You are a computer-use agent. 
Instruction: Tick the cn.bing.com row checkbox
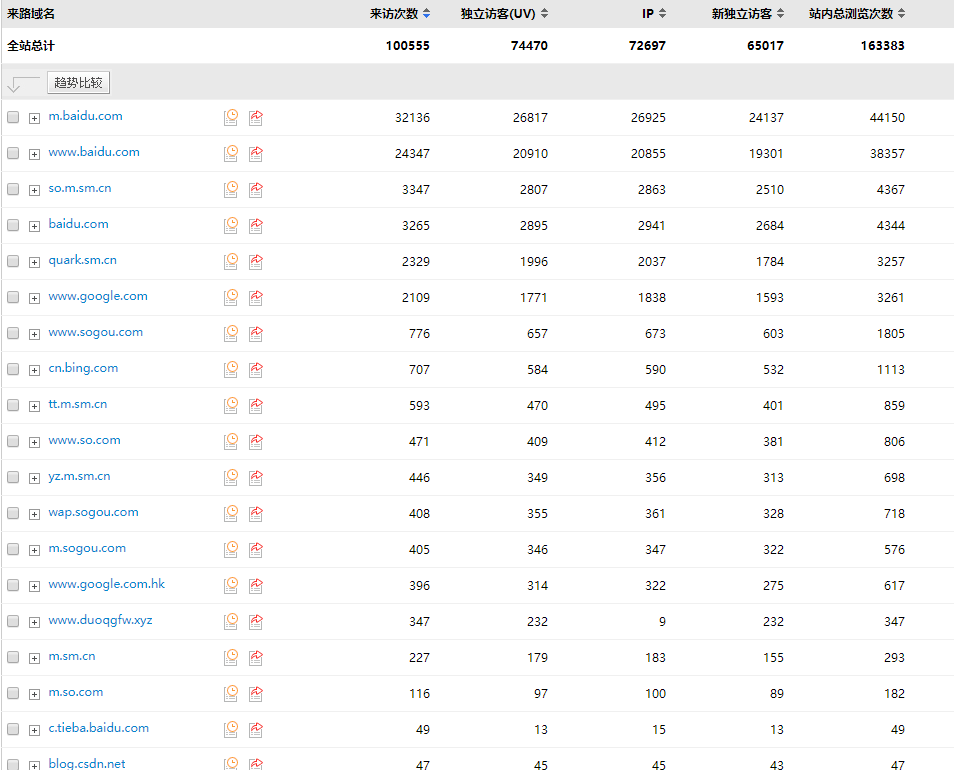click(x=13, y=369)
